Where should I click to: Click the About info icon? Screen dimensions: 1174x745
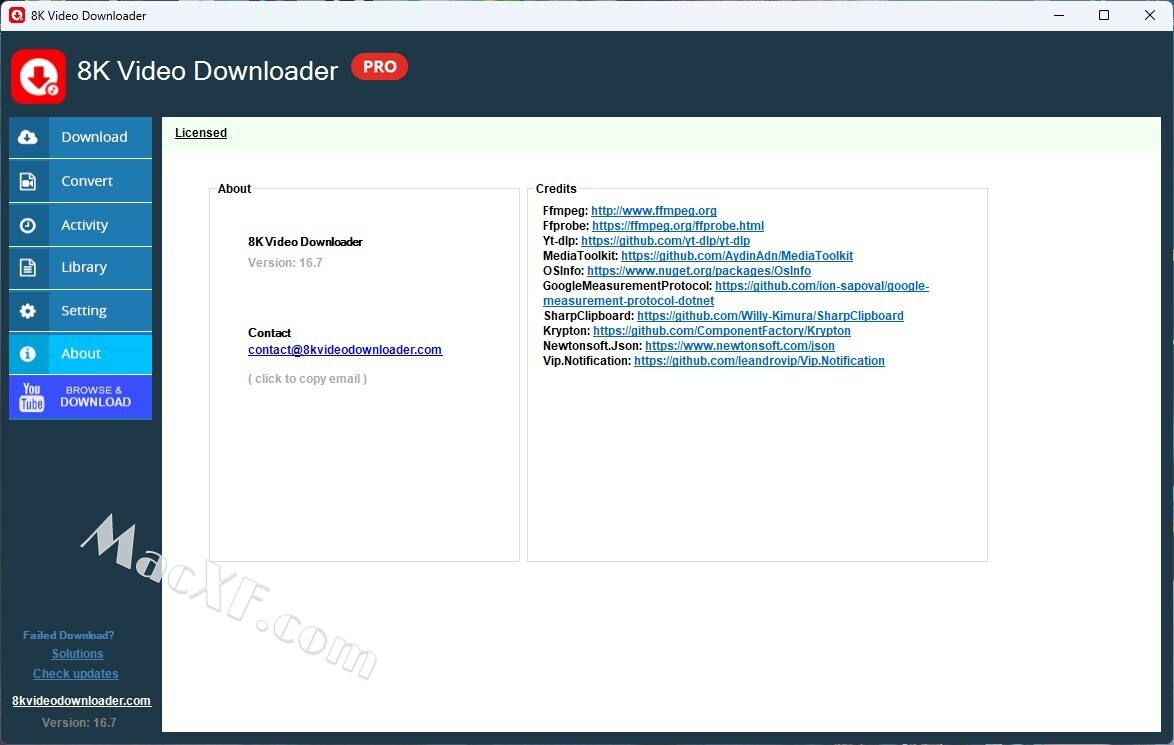[28, 353]
